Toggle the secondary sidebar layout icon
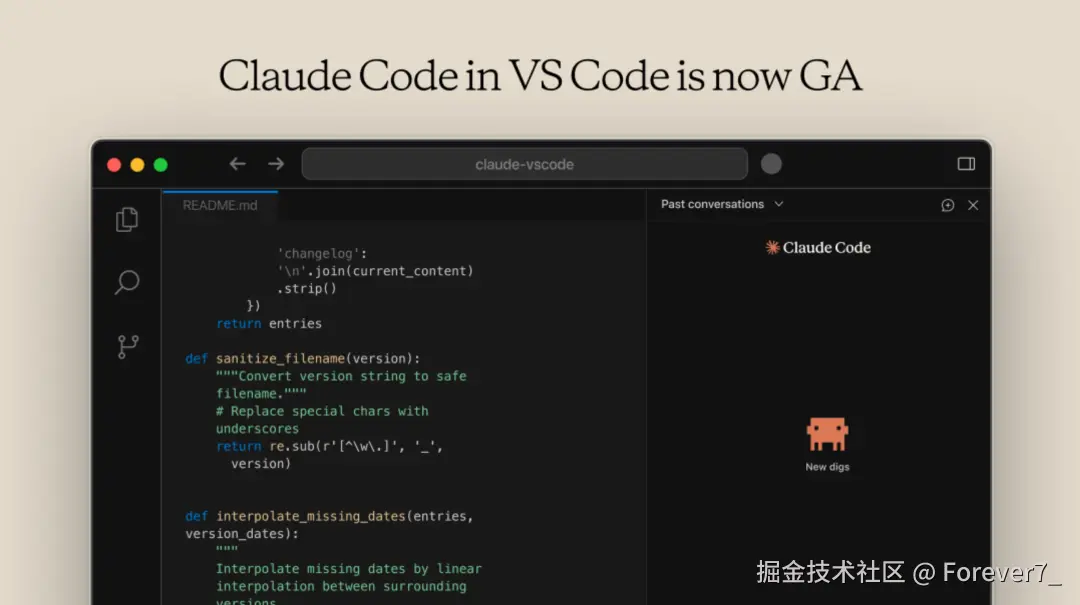The height and width of the screenshot is (605, 1080). pos(966,164)
